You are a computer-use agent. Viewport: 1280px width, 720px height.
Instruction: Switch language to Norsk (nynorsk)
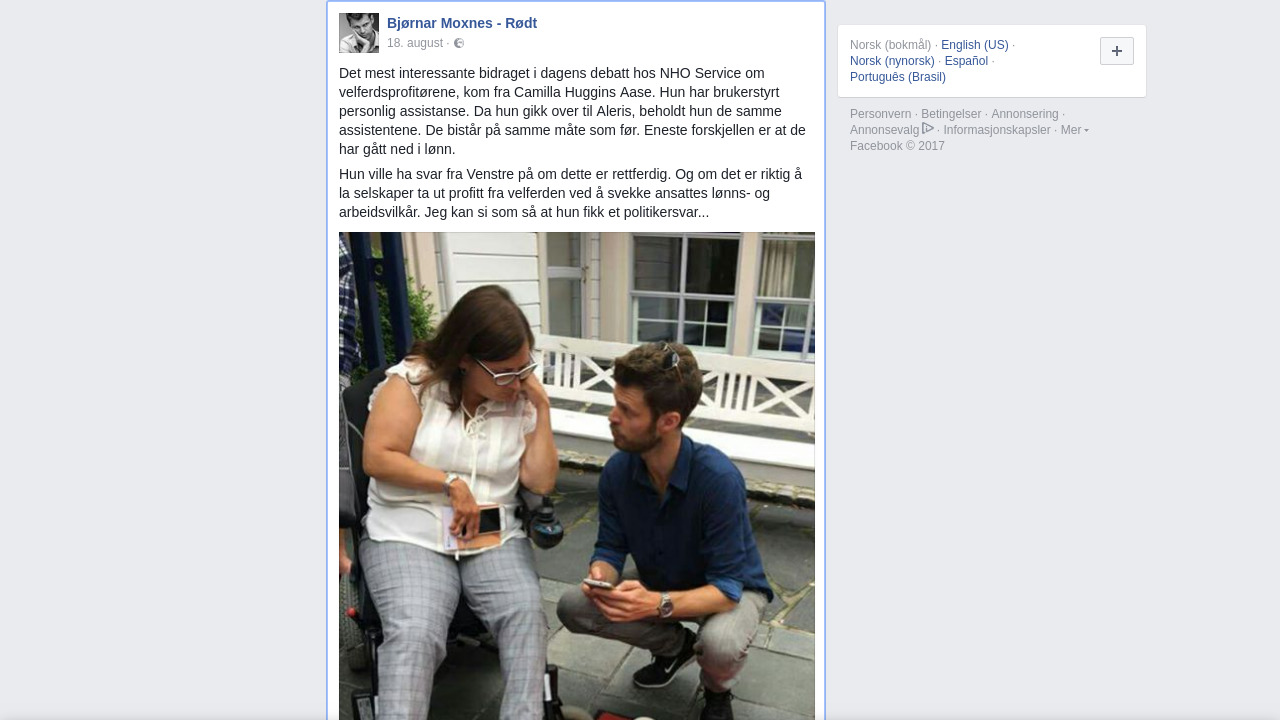click(x=892, y=61)
